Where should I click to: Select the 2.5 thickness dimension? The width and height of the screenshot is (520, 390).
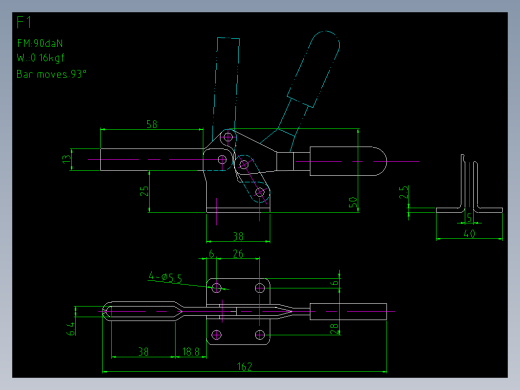[x=404, y=192]
